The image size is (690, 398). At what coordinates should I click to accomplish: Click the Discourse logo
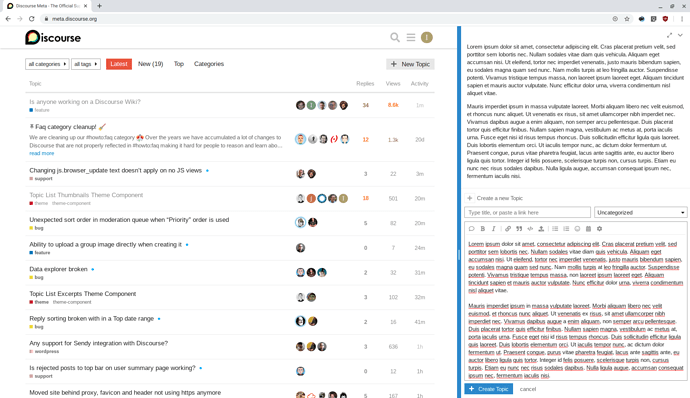coord(53,37)
